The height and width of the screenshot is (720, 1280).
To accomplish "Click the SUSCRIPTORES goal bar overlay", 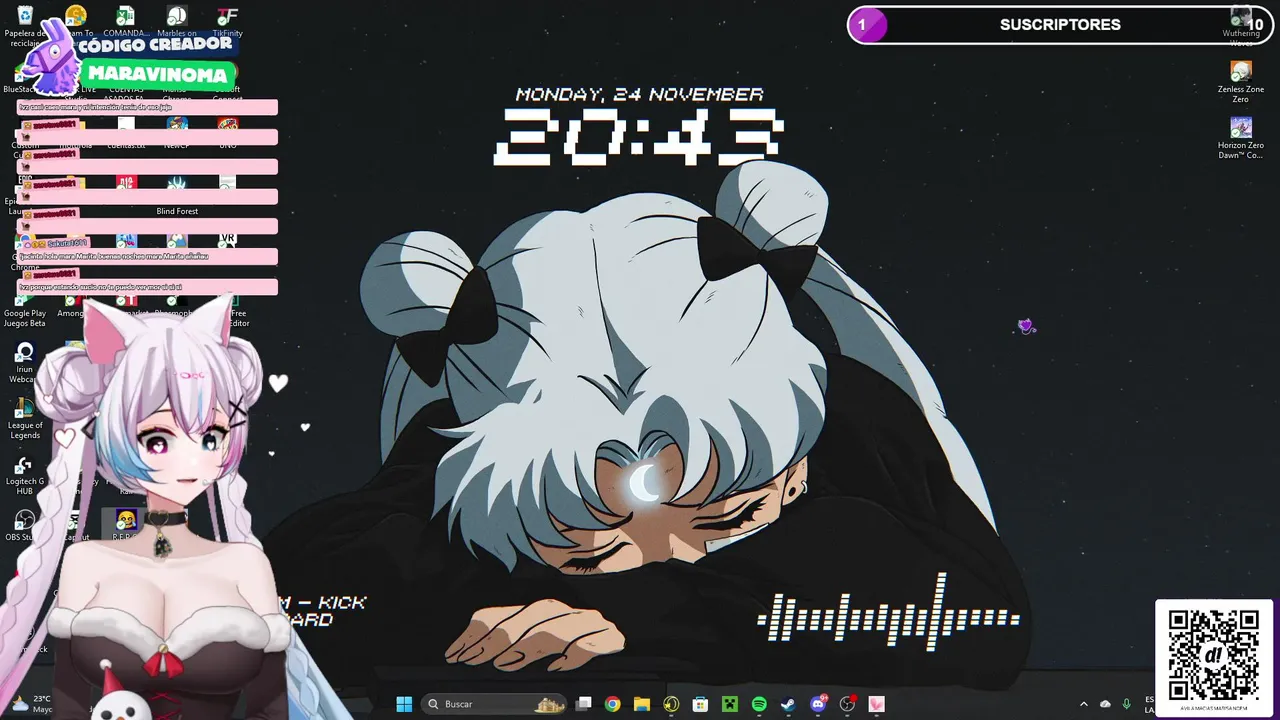I will (x=1060, y=25).
